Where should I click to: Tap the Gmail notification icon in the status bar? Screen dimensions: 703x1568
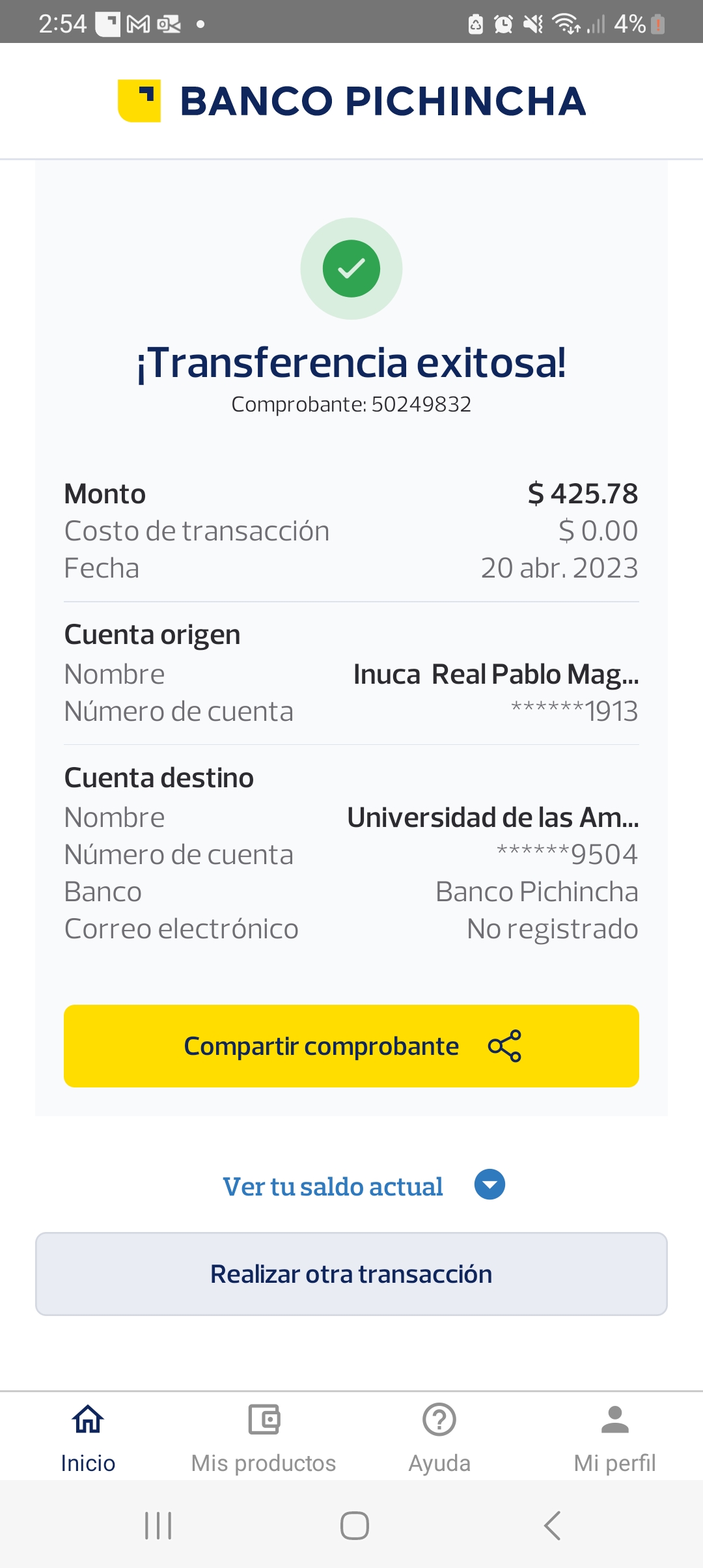[138, 25]
